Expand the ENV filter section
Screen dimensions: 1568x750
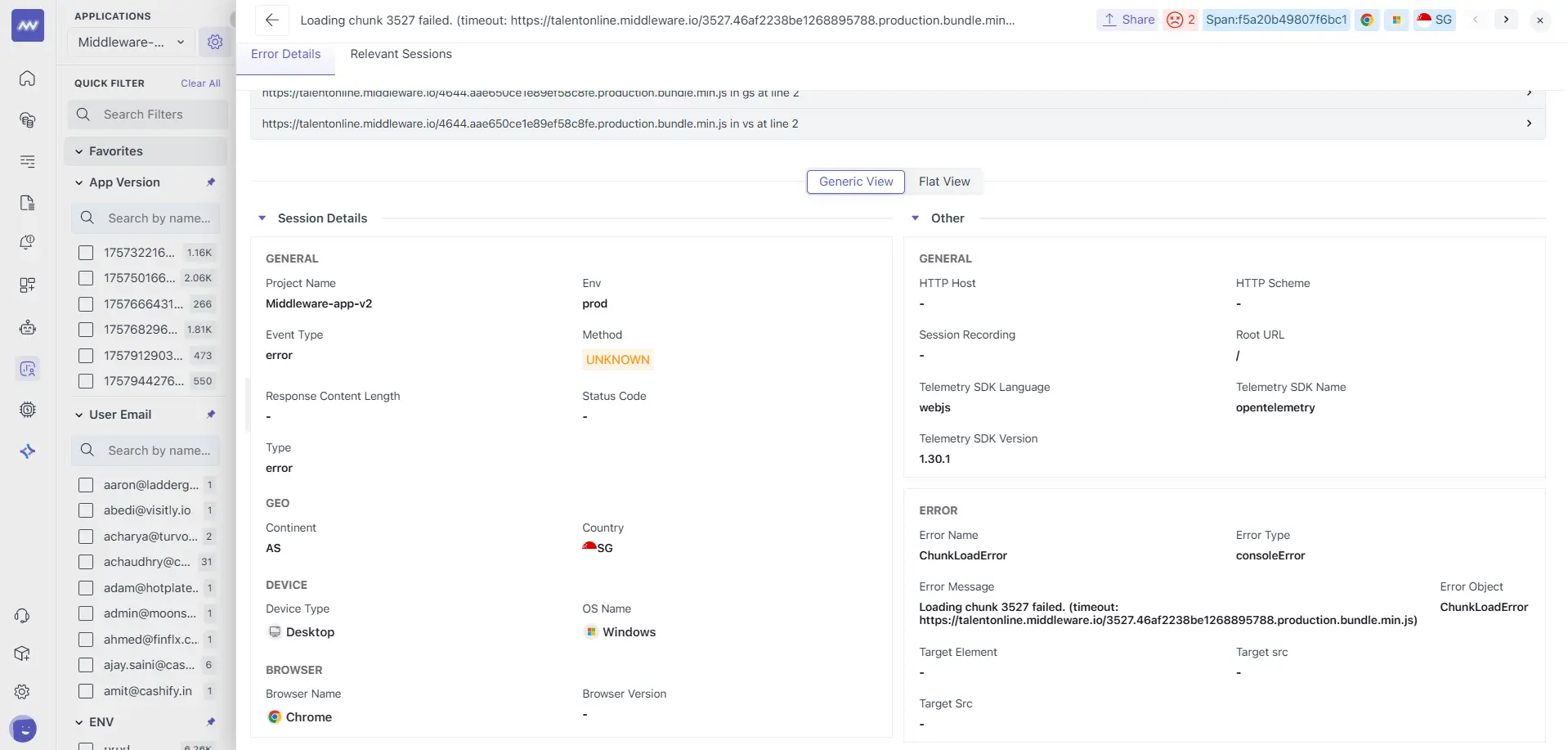pos(78,722)
